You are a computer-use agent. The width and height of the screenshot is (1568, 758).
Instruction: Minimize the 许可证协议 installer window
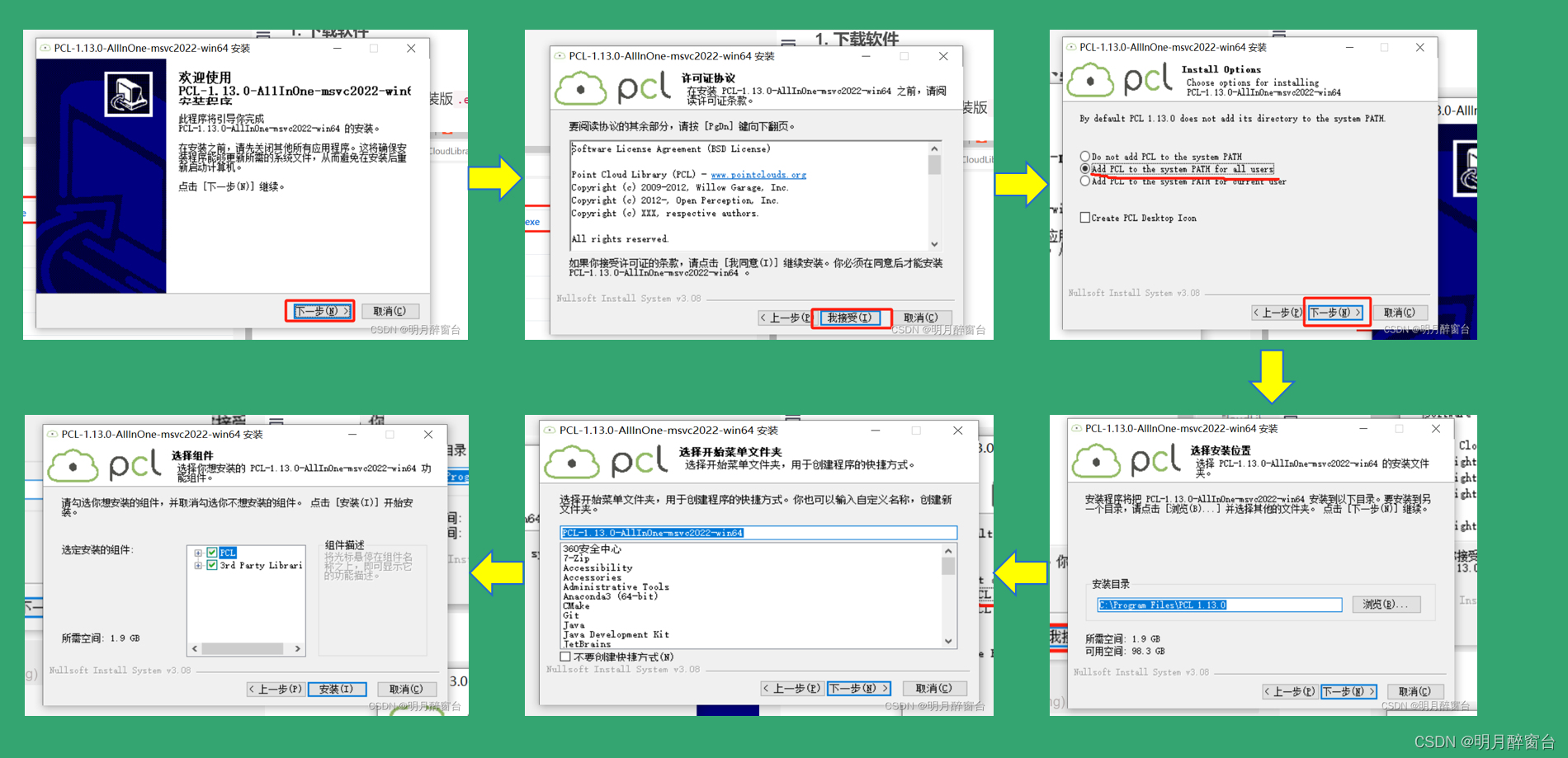865,56
